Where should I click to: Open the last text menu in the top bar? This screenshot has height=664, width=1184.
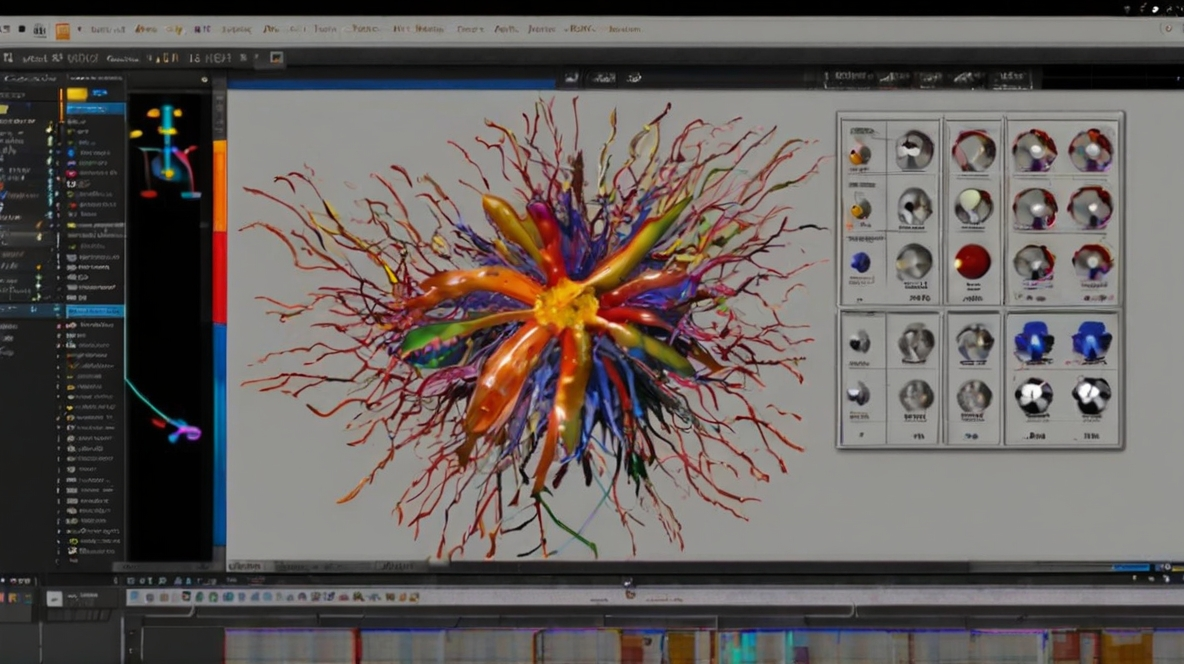coord(624,29)
